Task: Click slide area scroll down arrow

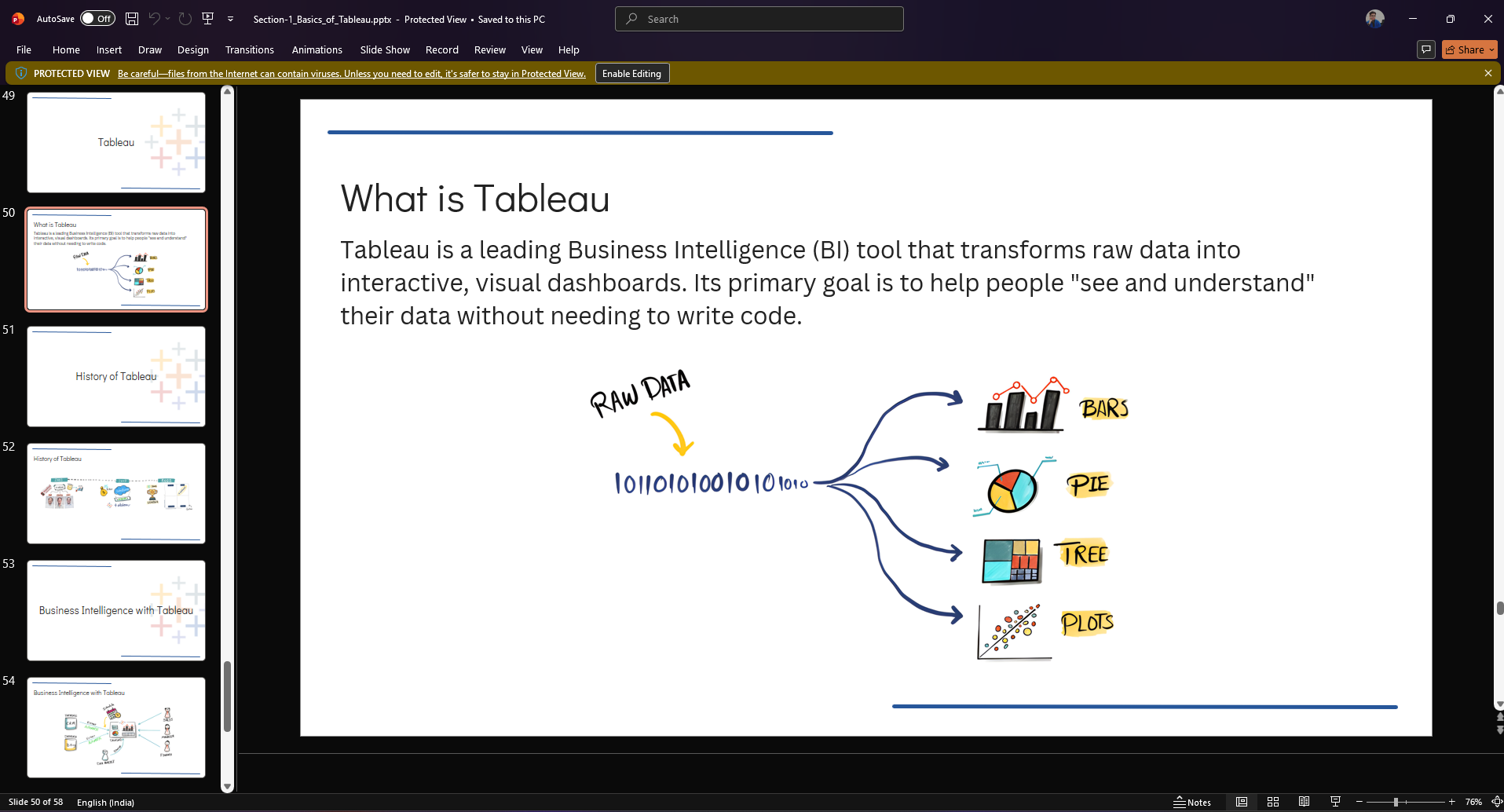Action: 1499,704
